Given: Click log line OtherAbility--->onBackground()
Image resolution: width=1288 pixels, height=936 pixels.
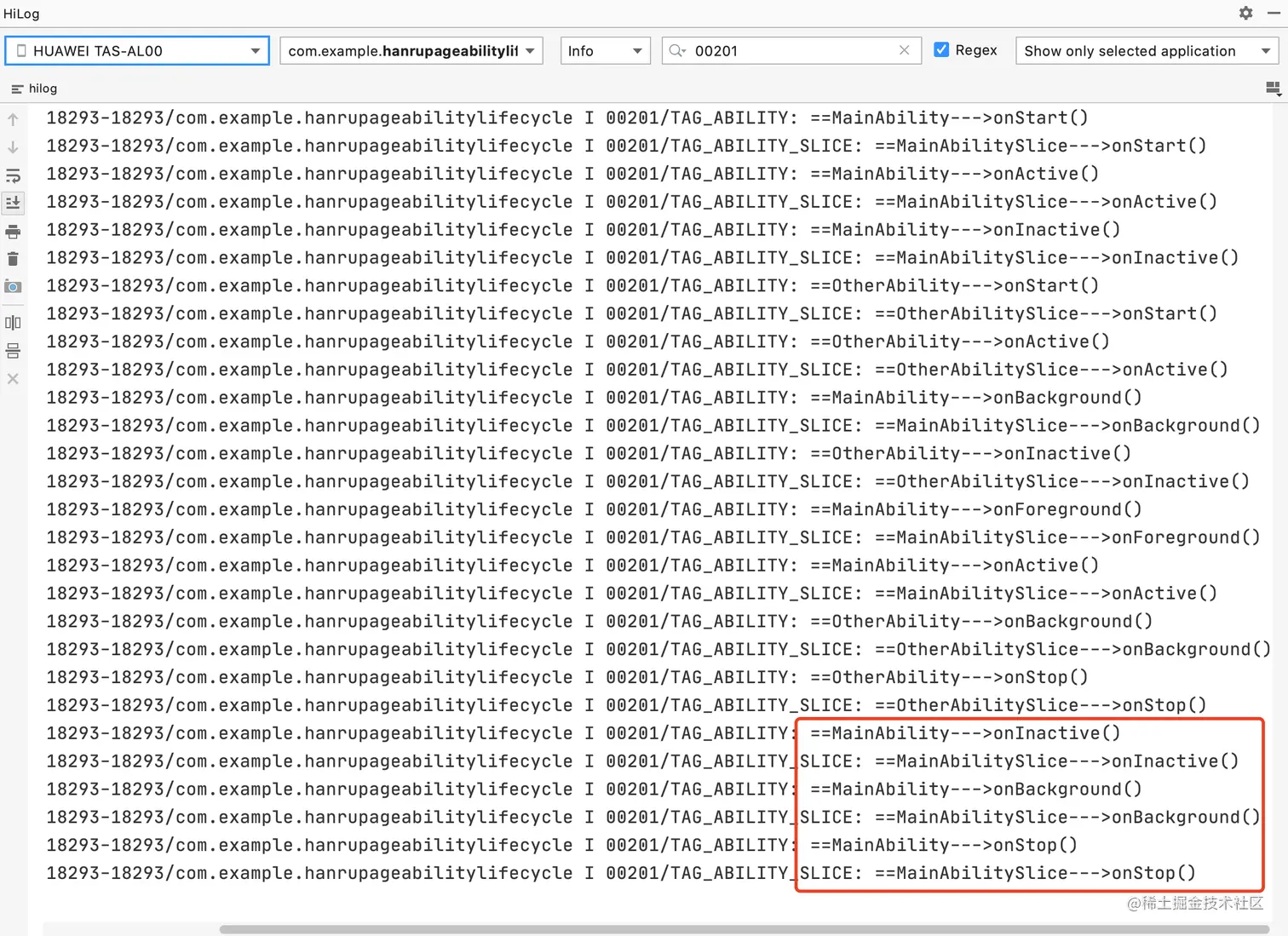Looking at the screenshot, I should (x=600, y=621).
